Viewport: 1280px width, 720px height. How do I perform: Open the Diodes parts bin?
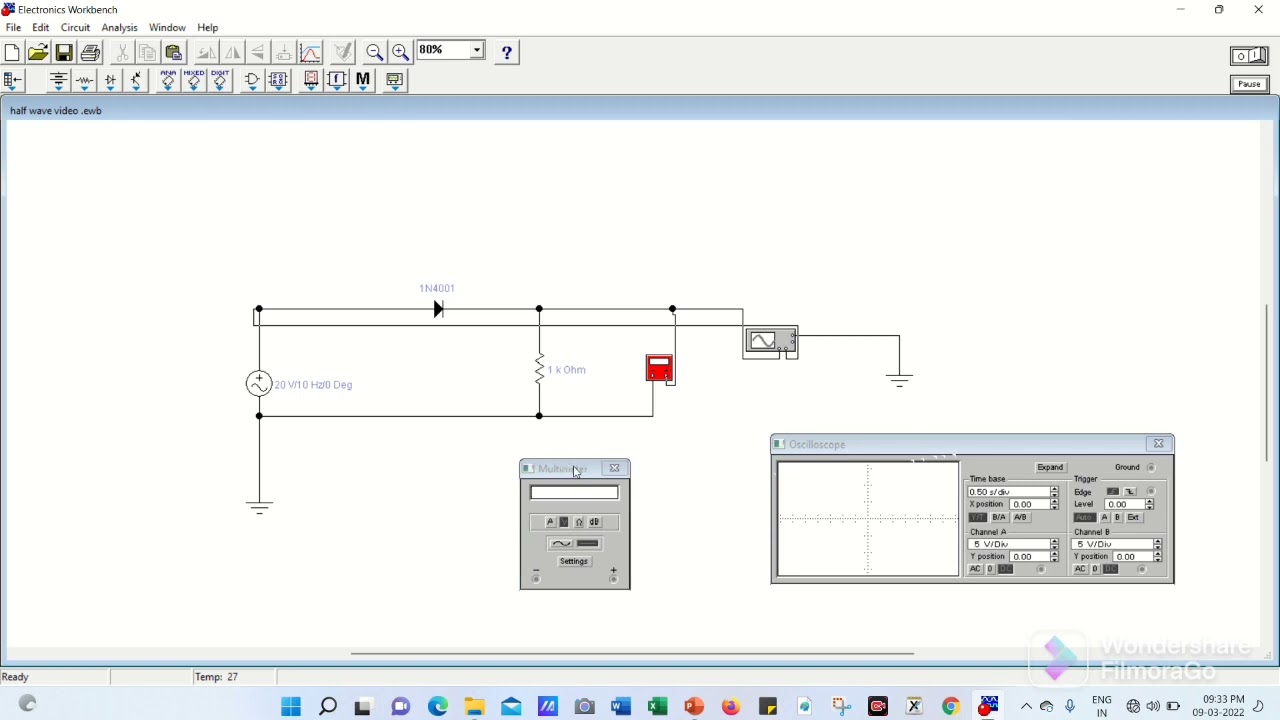point(111,81)
